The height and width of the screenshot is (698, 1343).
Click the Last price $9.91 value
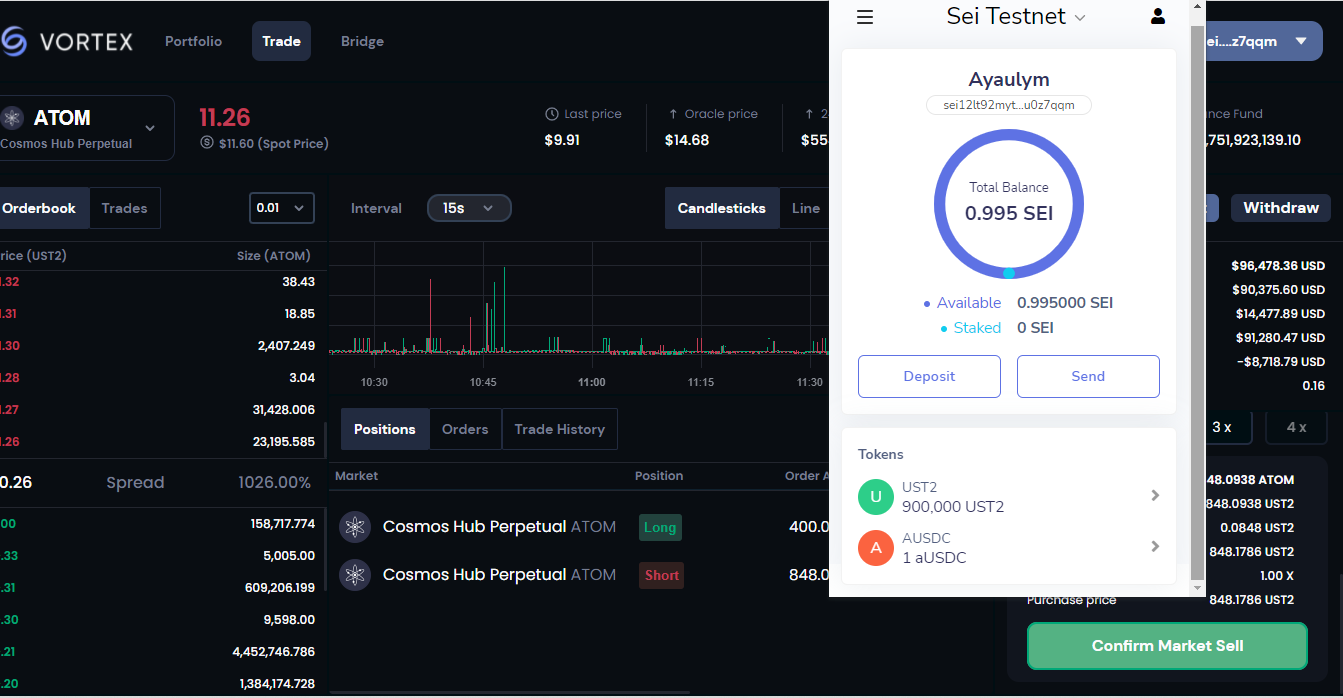562,140
